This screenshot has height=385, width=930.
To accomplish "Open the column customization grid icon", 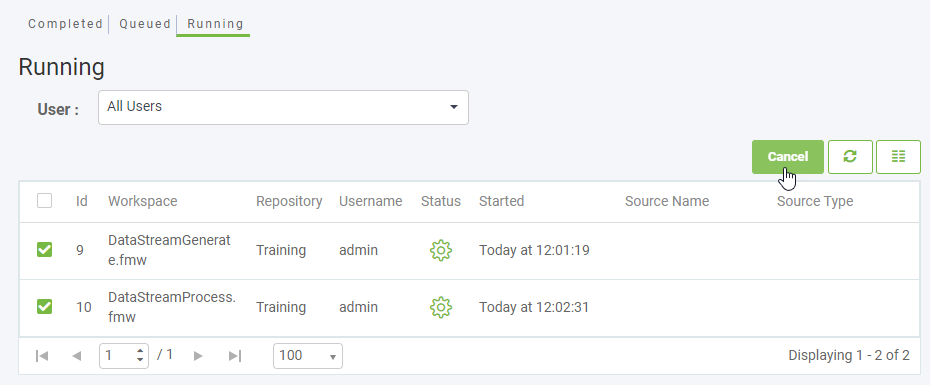I will pos(898,157).
